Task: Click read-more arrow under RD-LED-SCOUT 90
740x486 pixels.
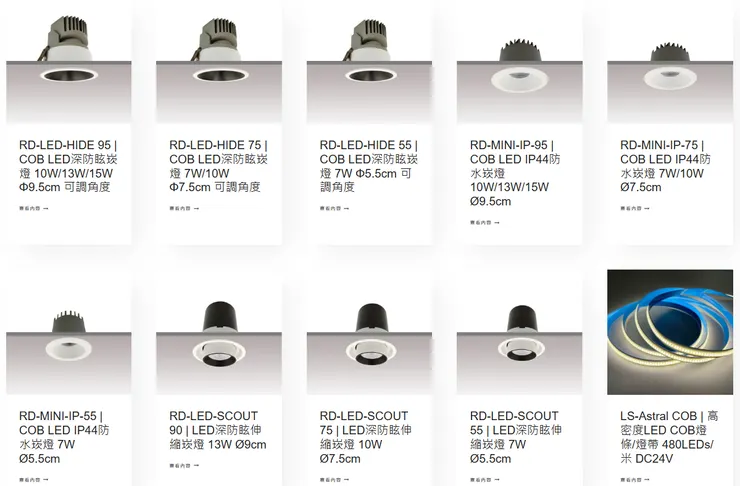Action: tap(184, 465)
